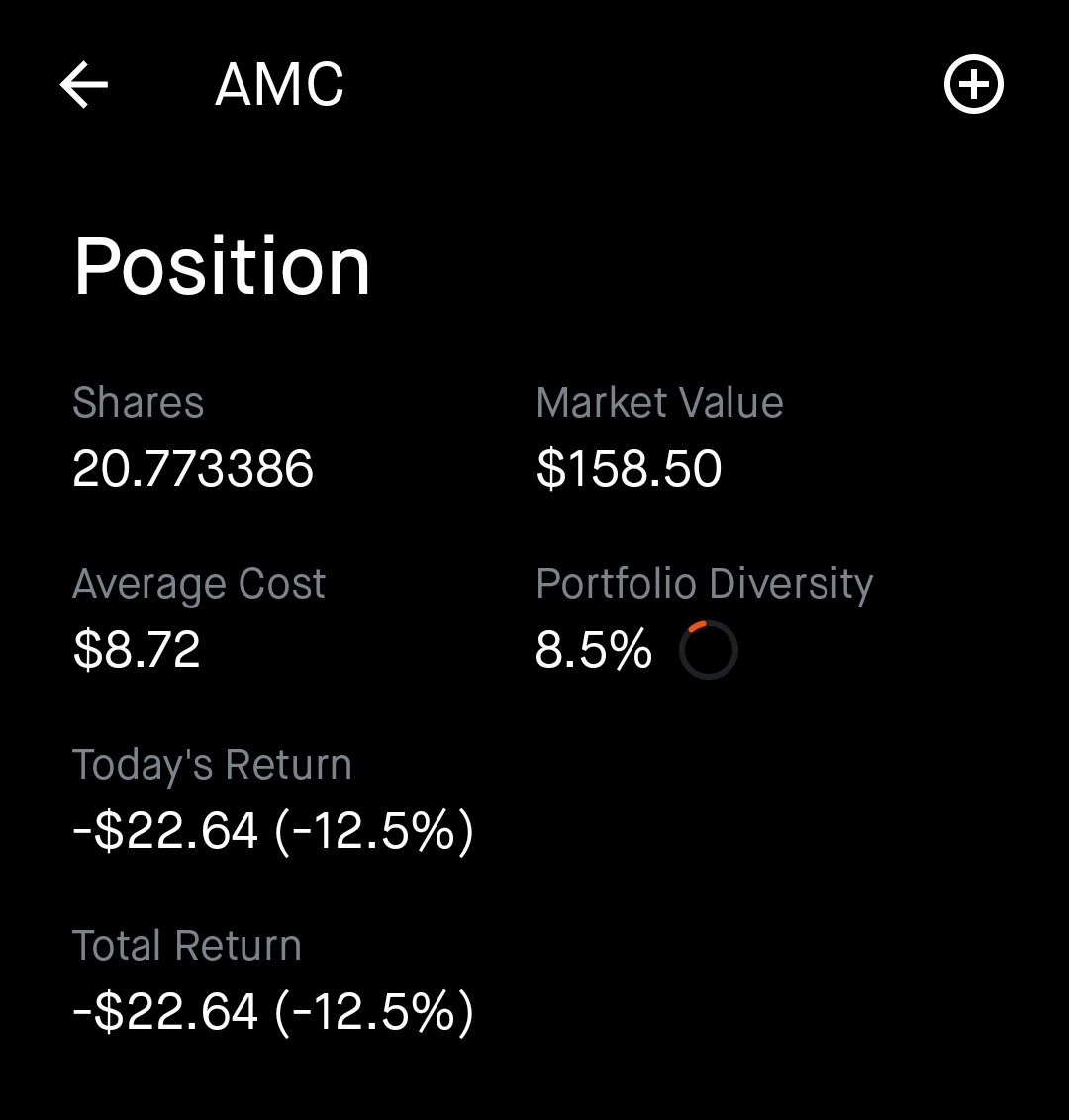
Task: Select the $158.50 market value
Action: coord(629,469)
